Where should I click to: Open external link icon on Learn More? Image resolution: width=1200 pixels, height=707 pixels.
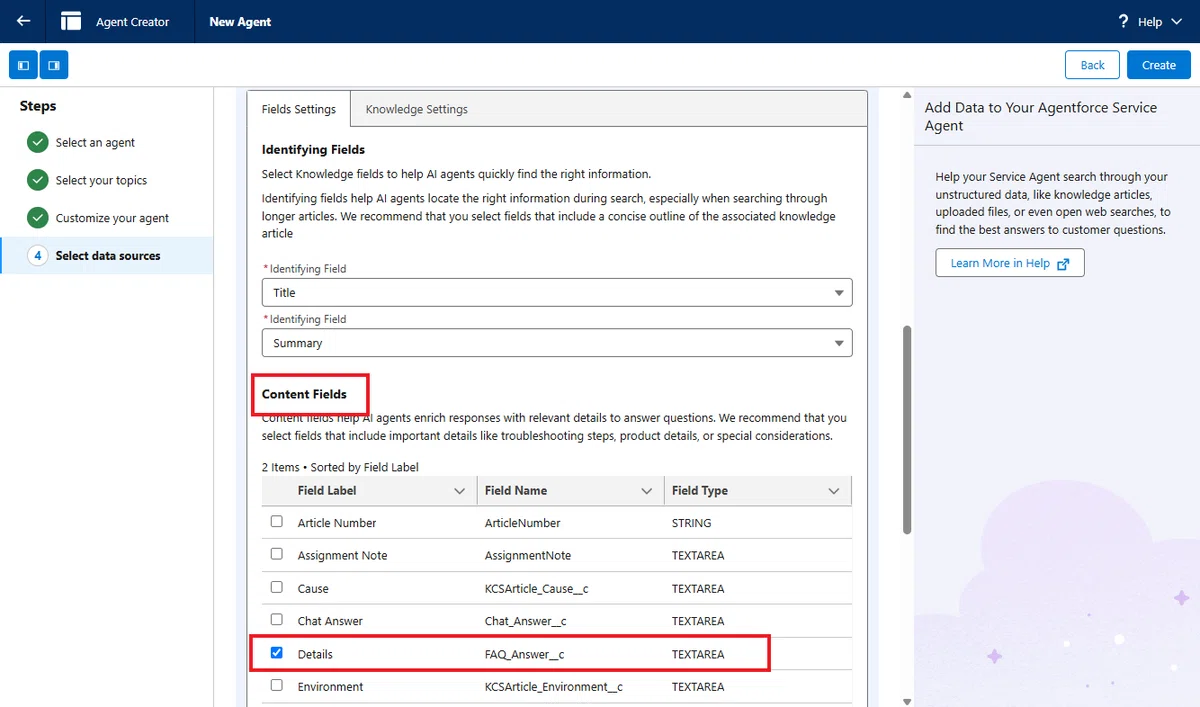point(1063,263)
